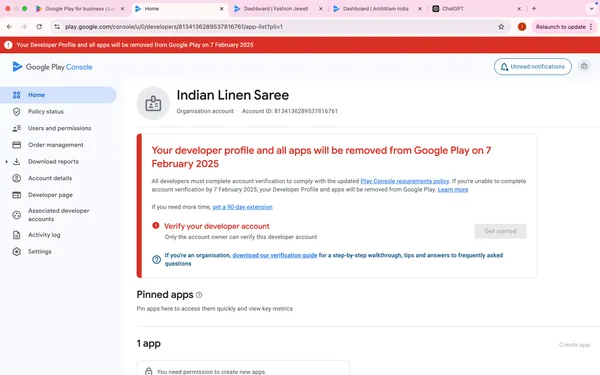Click the Order management card icon

[x=16, y=145]
